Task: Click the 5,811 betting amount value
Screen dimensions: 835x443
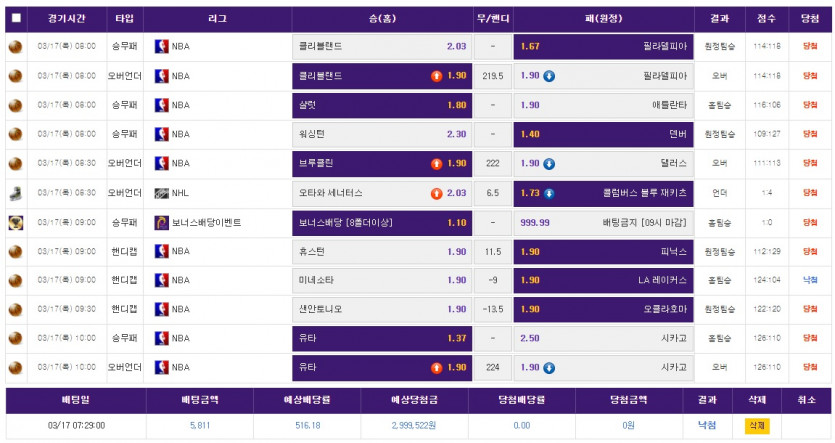Action: pyautogui.click(x=200, y=425)
